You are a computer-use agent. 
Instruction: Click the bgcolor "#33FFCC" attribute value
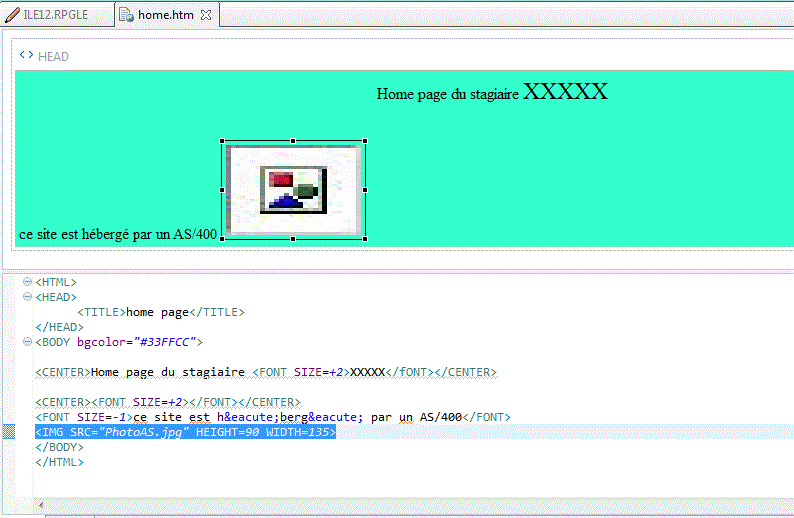click(165, 342)
